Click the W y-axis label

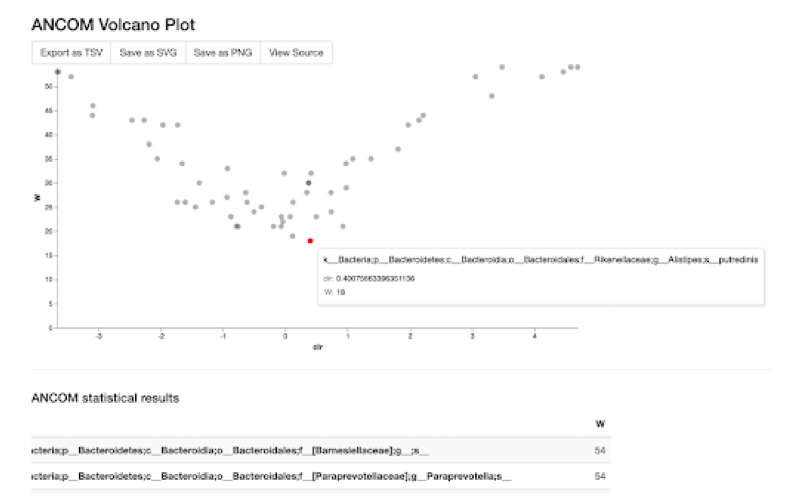[x=37, y=197]
